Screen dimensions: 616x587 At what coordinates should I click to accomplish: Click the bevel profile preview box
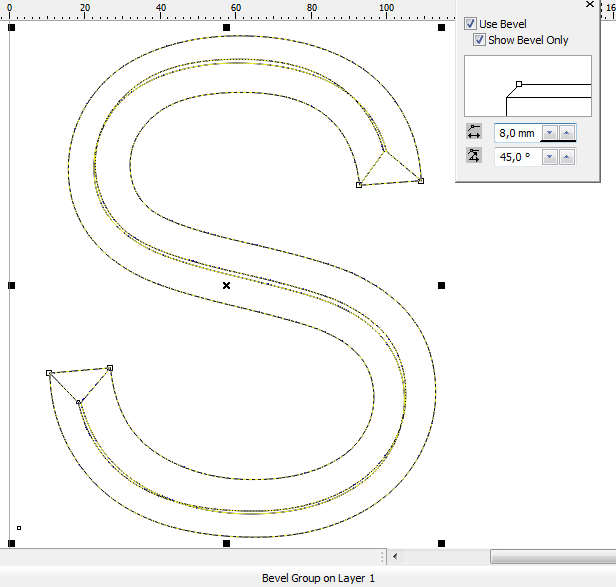click(528, 86)
